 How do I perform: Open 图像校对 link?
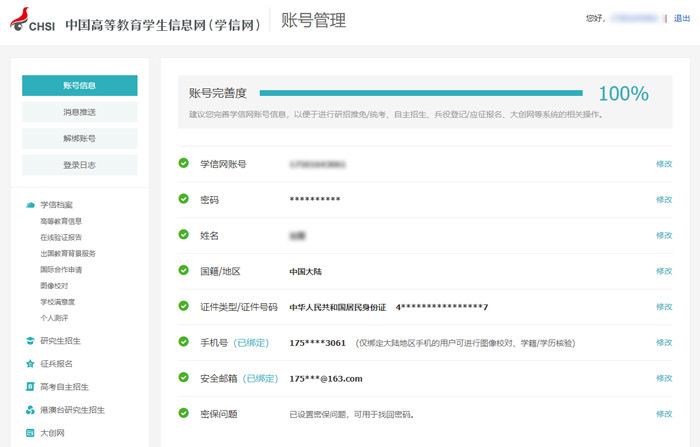coord(54,285)
